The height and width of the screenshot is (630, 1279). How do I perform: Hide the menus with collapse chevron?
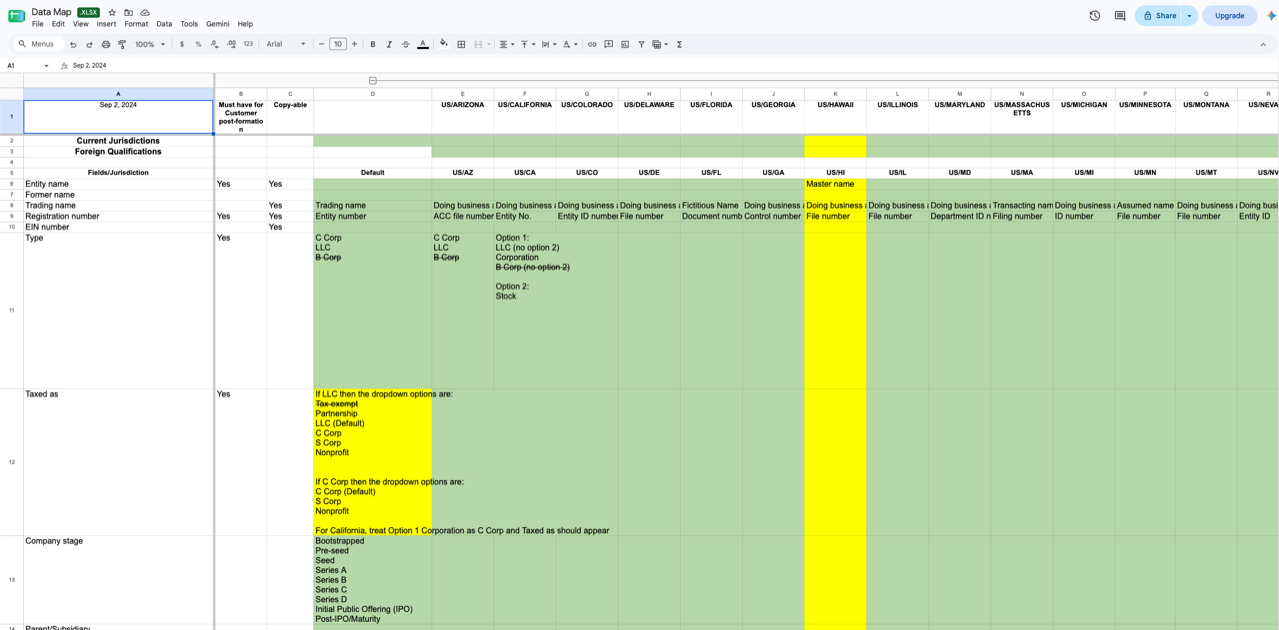pyautogui.click(x=1263, y=44)
